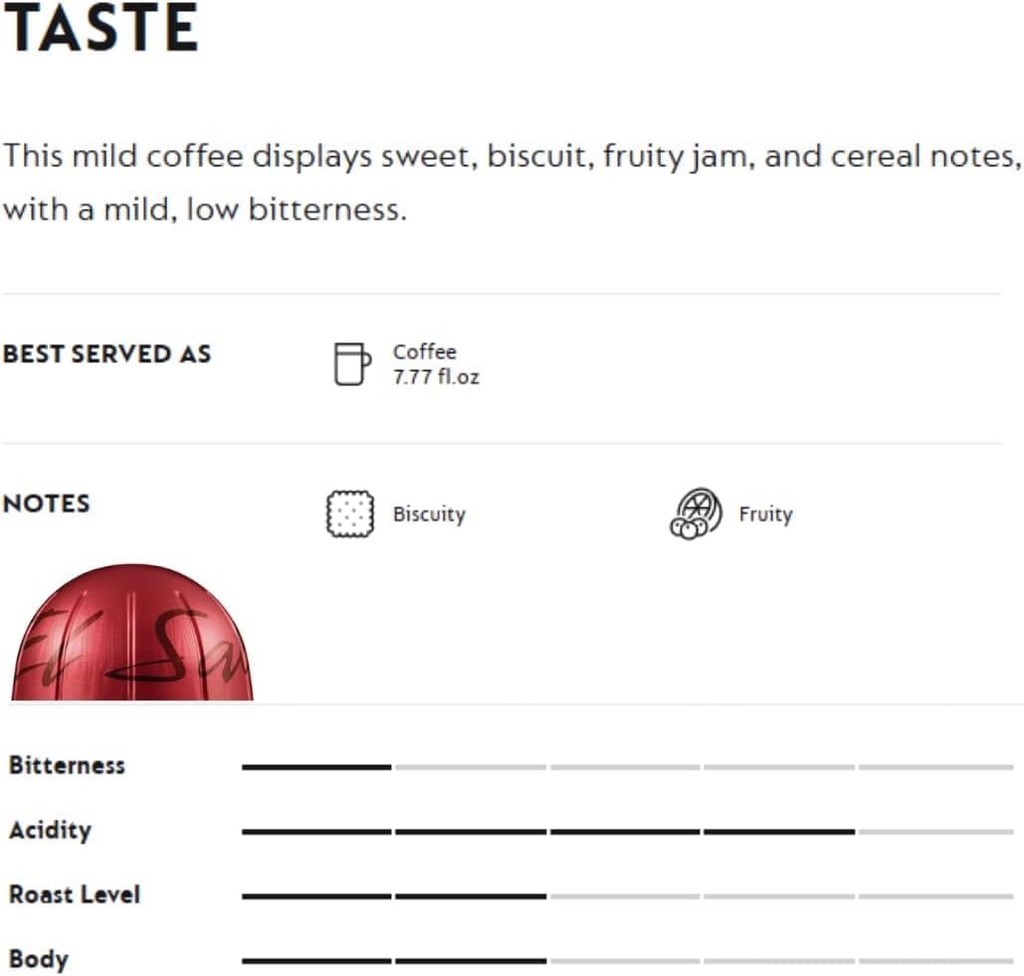Click the Roast Level label

coord(74,894)
